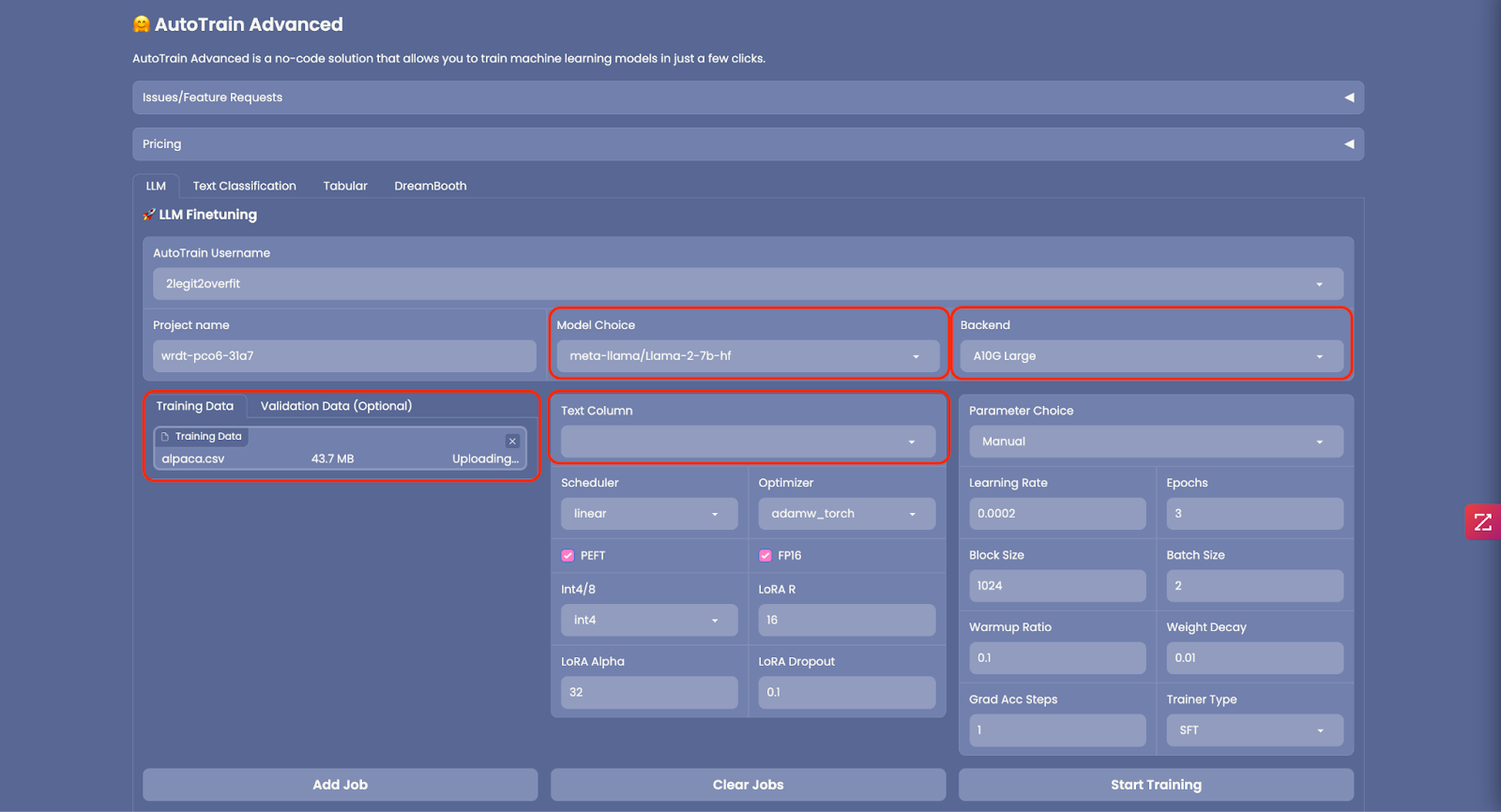Click the Add Job button
Screen dimensions: 1501x812
tap(340, 785)
